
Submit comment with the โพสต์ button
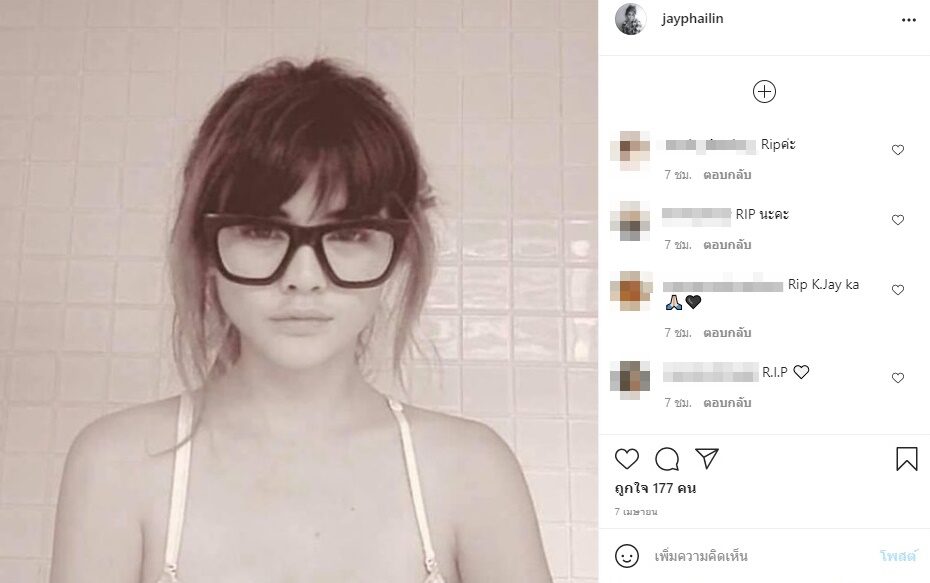point(898,556)
